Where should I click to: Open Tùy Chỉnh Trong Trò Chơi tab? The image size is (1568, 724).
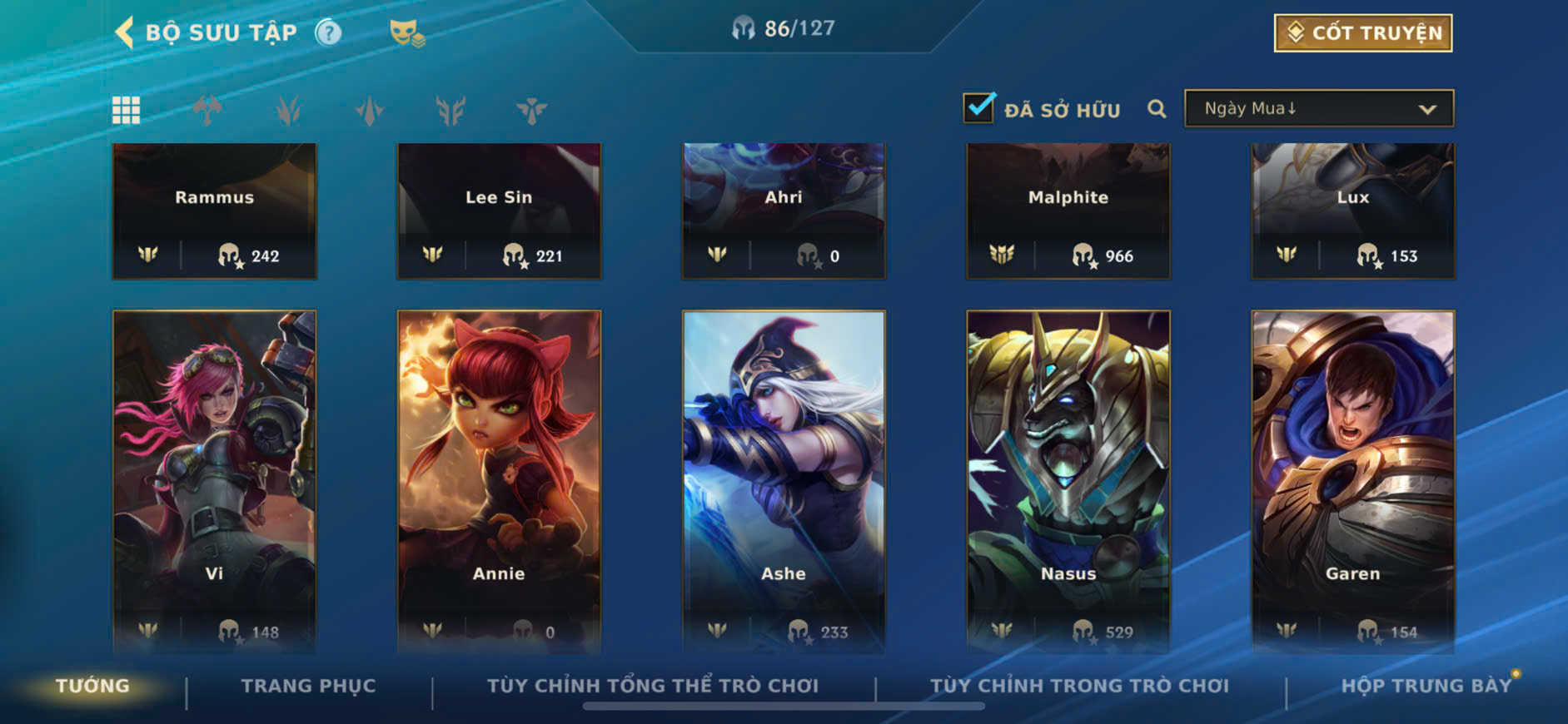1079,686
